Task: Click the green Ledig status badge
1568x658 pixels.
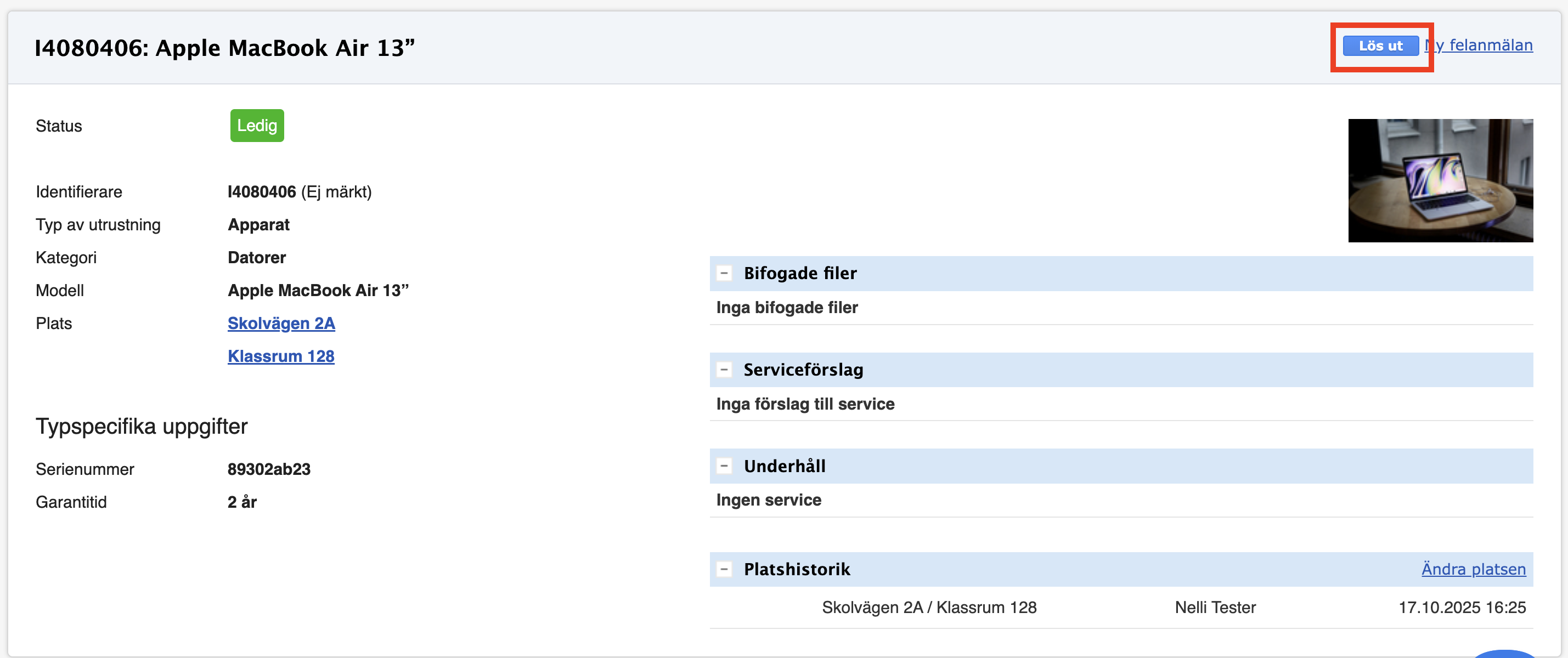Action: 256,125
